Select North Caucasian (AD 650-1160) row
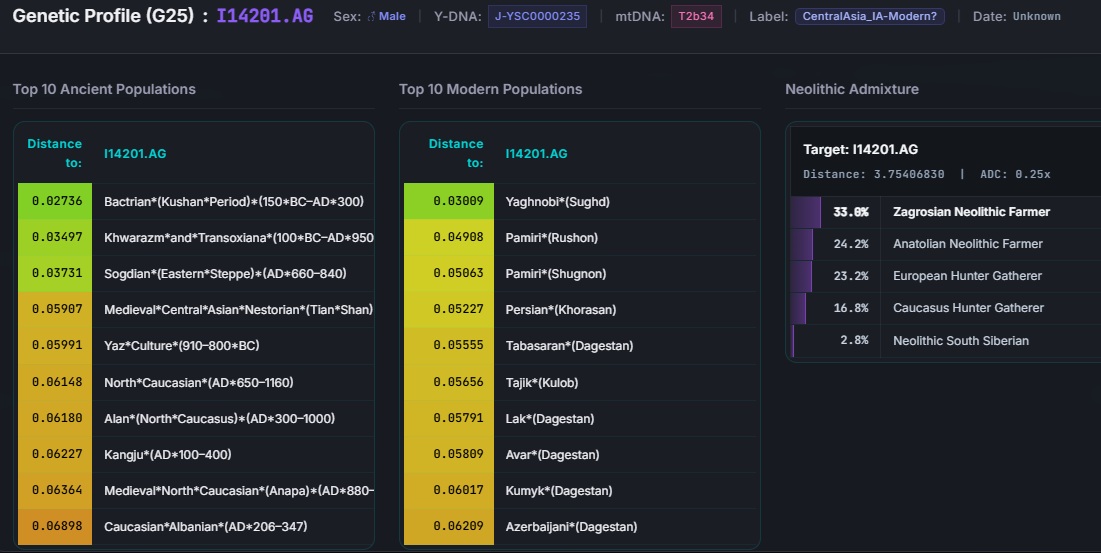The height and width of the screenshot is (553, 1101). click(196, 382)
